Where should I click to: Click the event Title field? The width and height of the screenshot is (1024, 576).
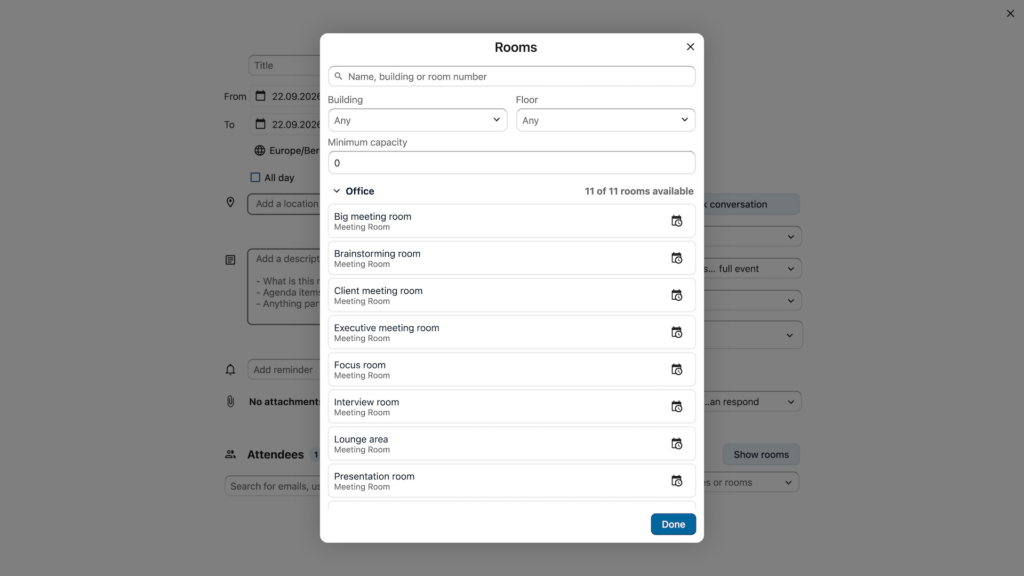[x=284, y=65]
